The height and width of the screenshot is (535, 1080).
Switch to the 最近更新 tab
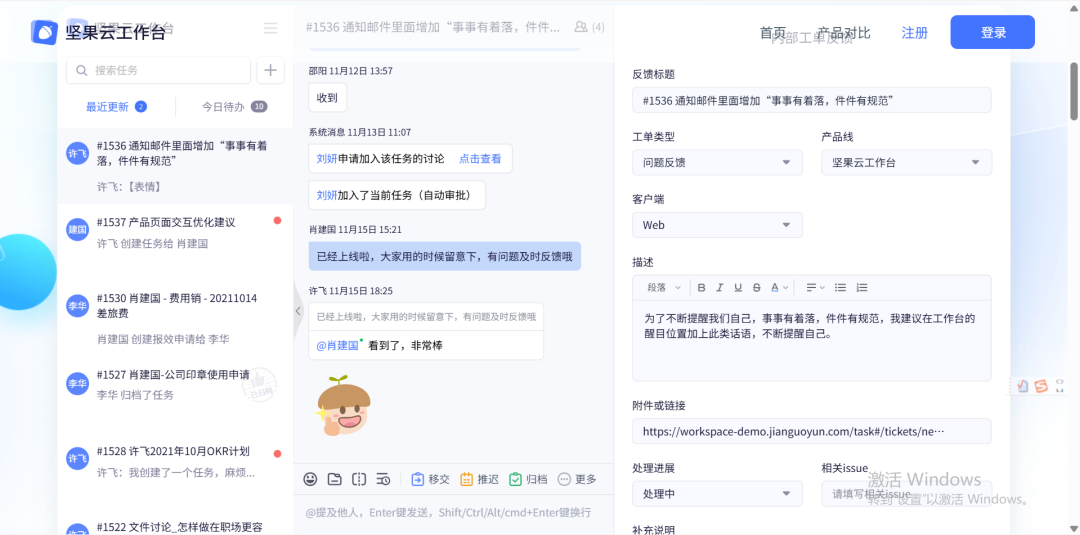click(x=116, y=107)
